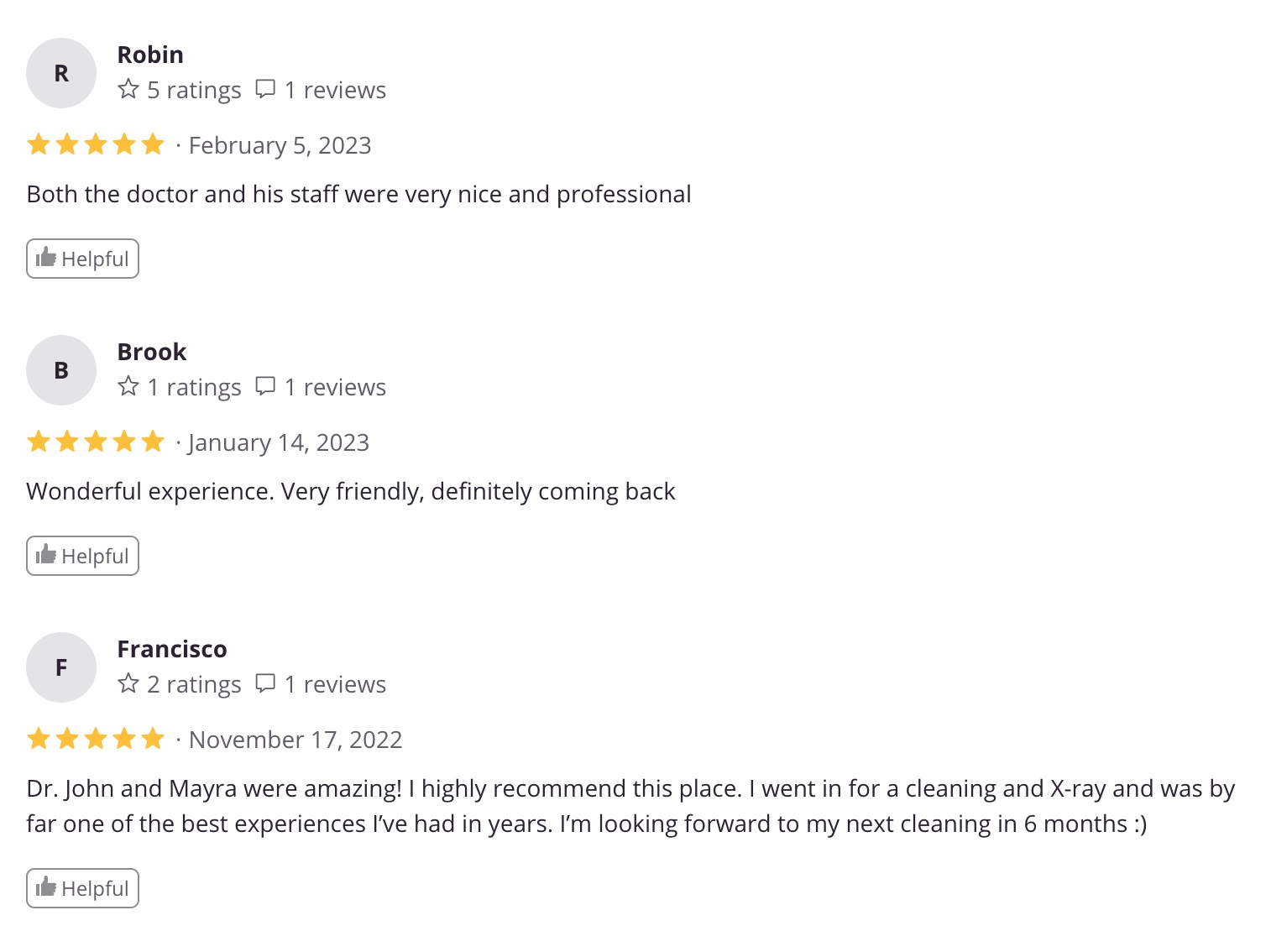Mark Brook's review as Helpful
Screen dimensions: 1271x952
82,556
